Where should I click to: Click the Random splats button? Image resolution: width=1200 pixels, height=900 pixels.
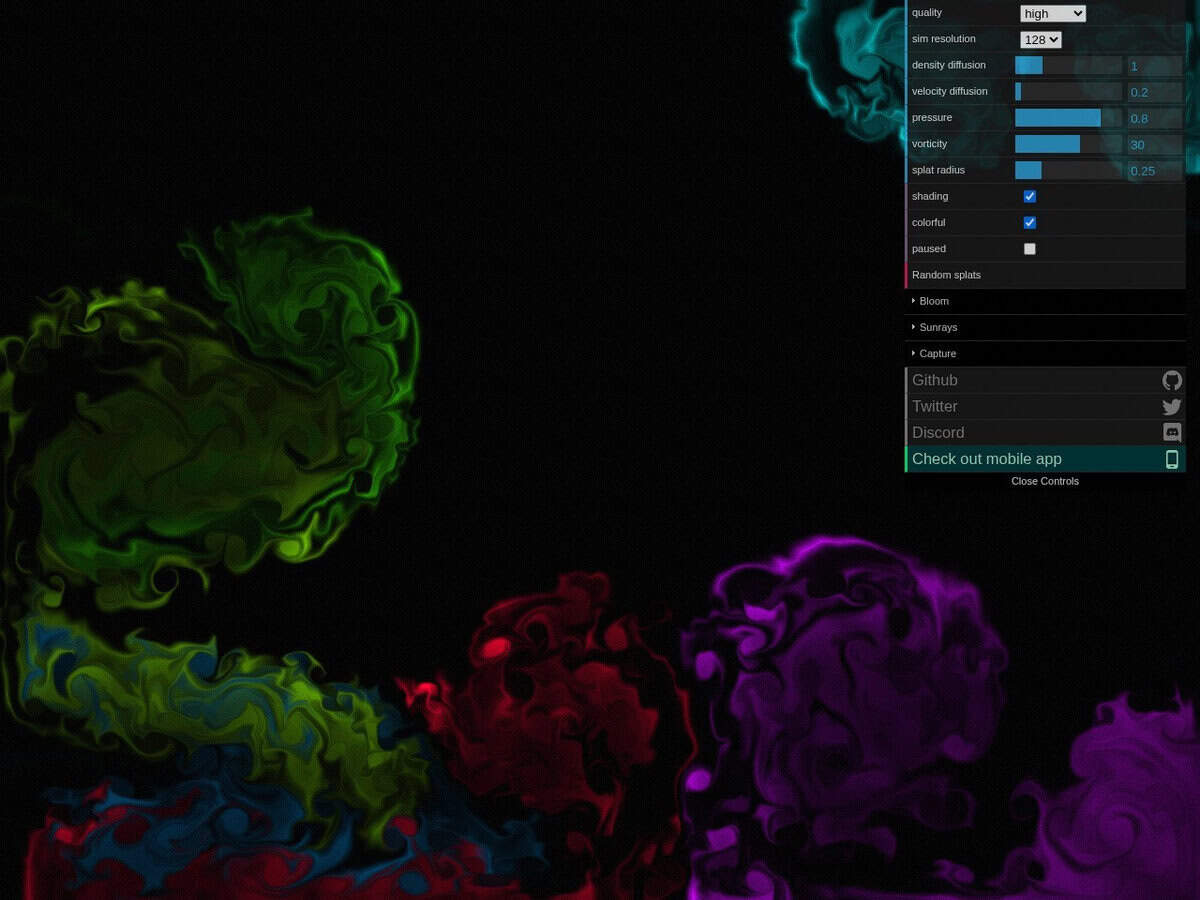1045,275
